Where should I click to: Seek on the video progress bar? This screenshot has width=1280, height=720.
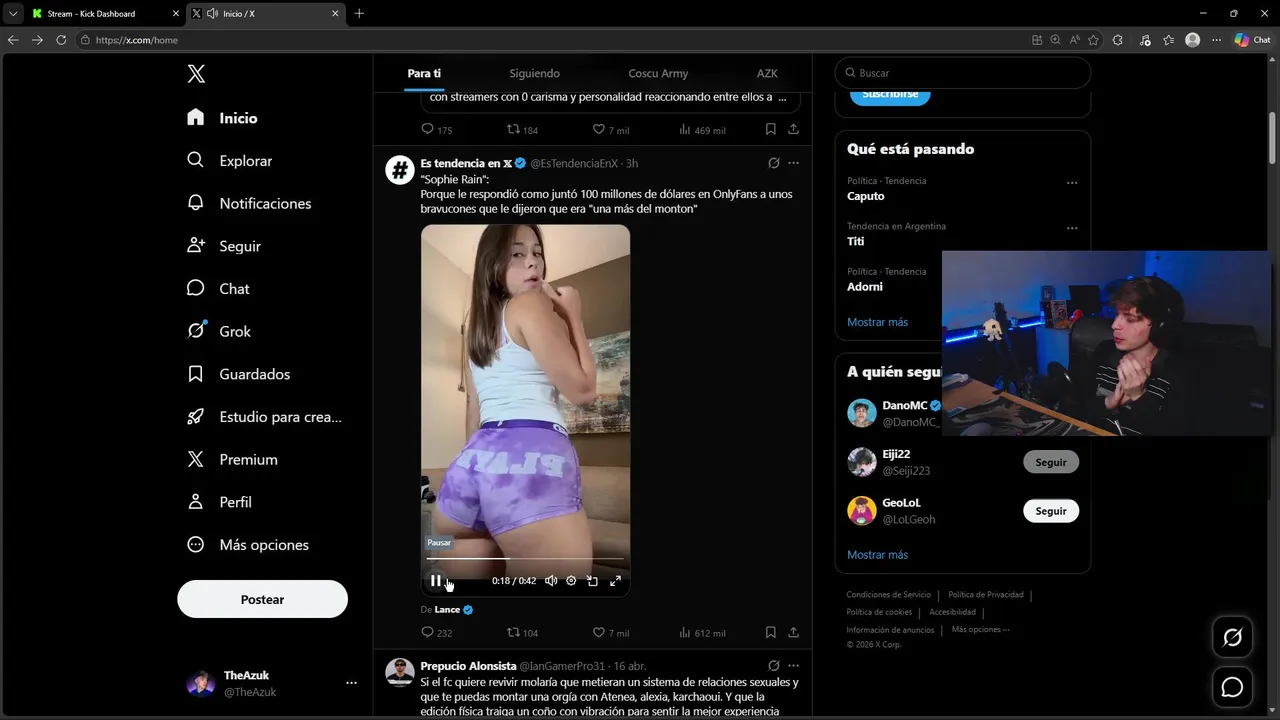pos(525,558)
